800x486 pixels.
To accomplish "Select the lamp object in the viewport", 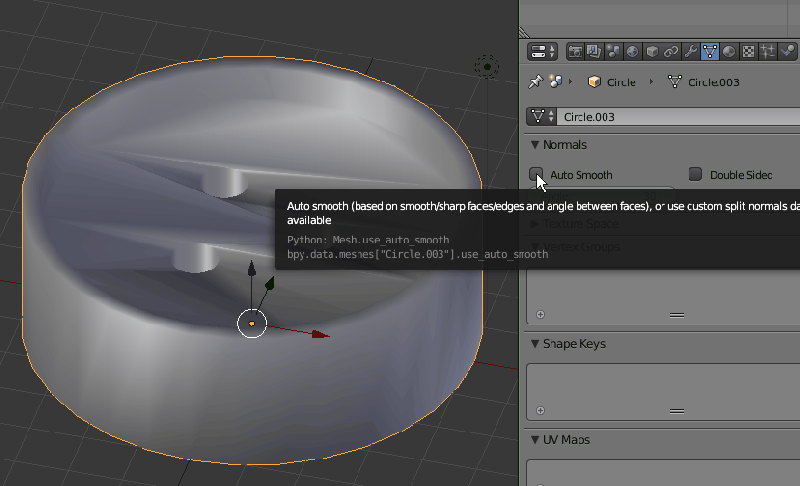I will pos(487,67).
